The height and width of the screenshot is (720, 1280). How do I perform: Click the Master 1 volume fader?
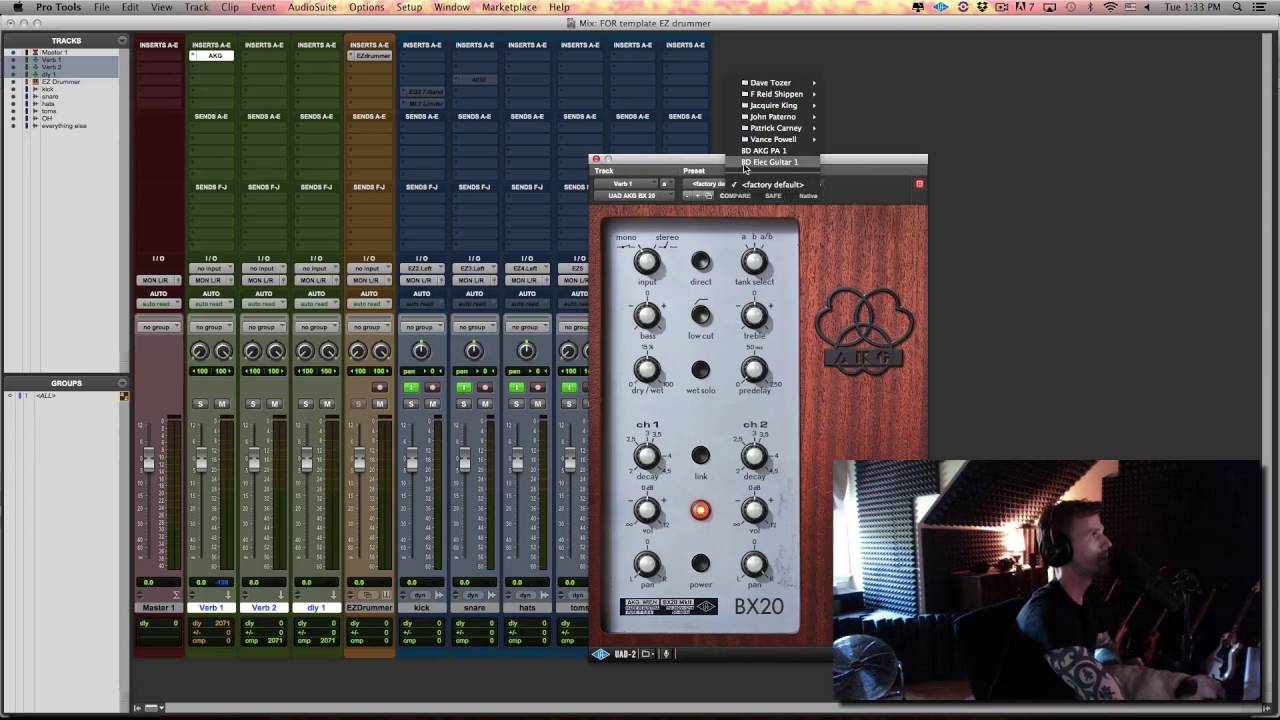click(149, 460)
